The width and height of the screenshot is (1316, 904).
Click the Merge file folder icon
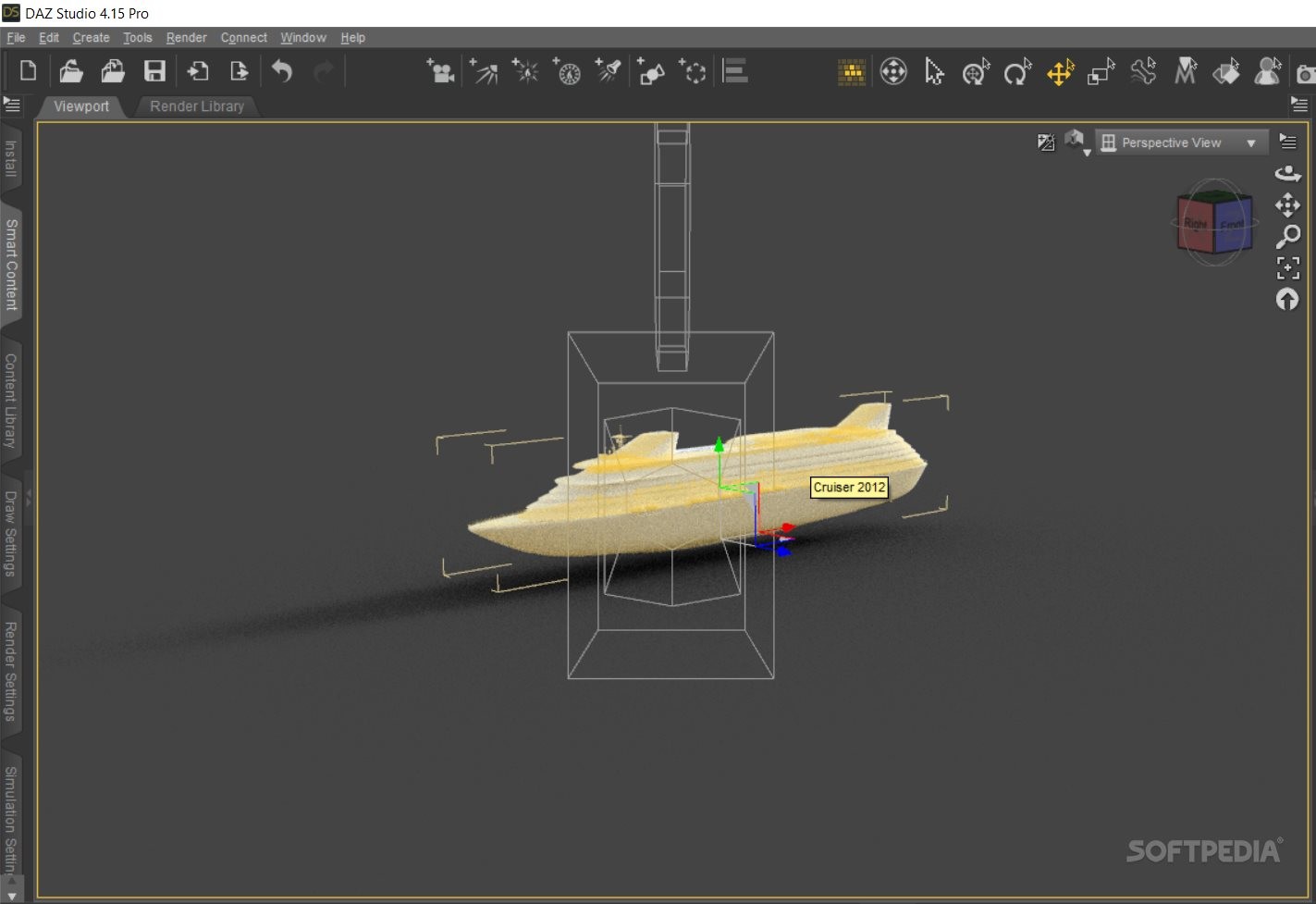113,71
